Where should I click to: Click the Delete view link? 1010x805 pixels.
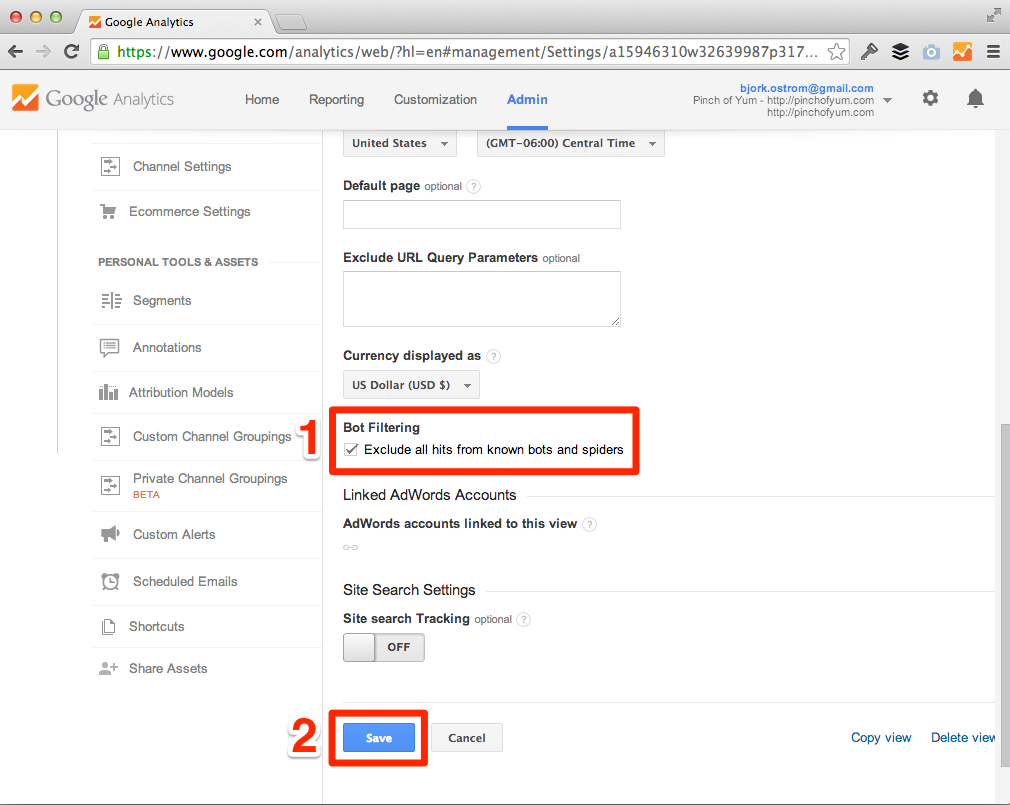point(963,738)
